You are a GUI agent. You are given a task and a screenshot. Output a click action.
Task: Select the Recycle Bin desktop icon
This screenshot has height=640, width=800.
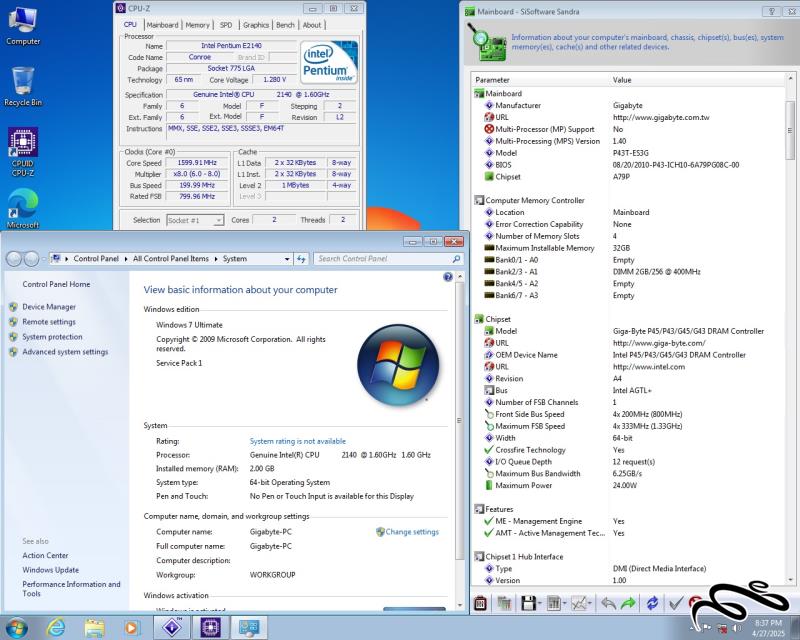pyautogui.click(x=22, y=87)
